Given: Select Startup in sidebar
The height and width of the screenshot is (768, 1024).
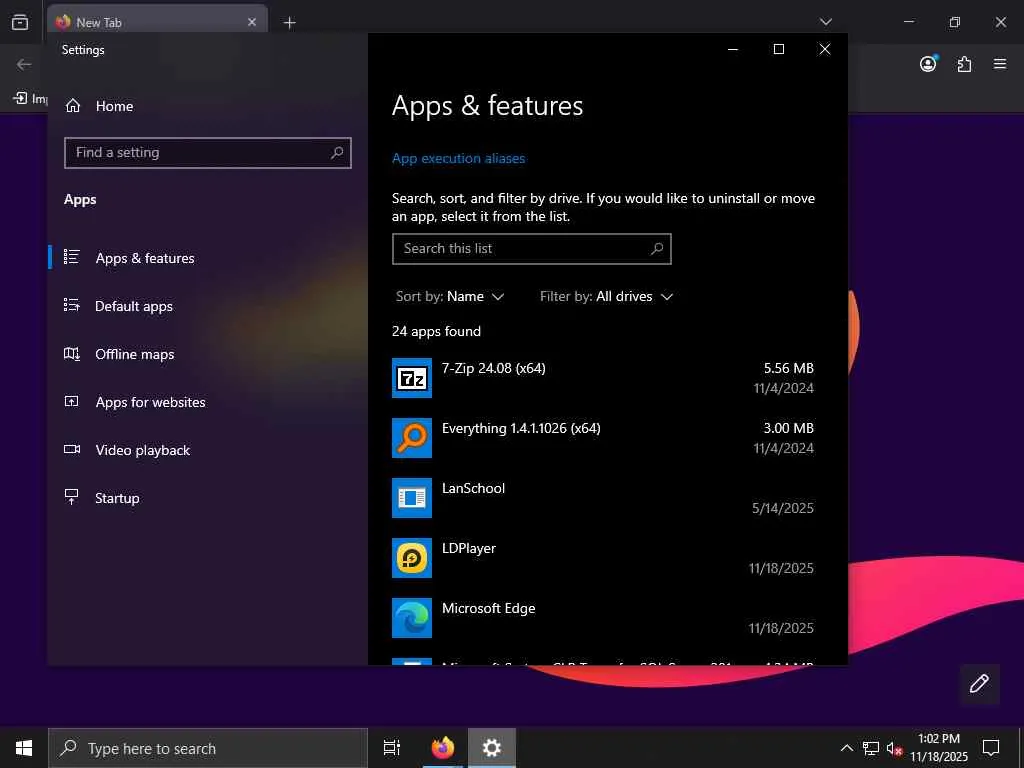Looking at the screenshot, I should point(208,498).
